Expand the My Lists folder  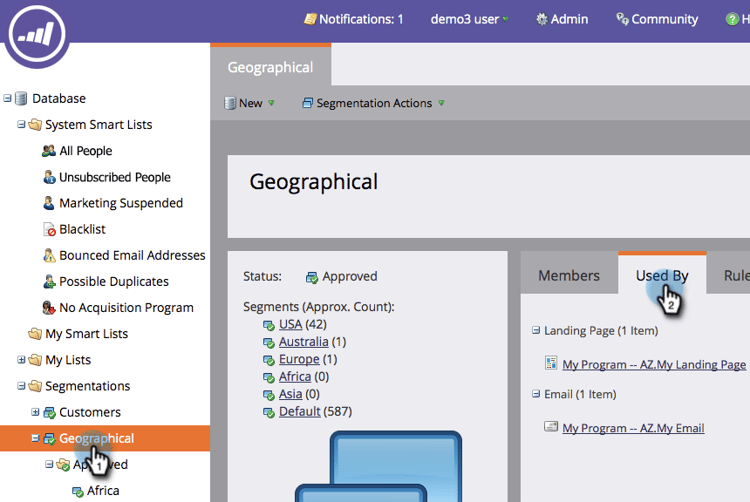[22, 359]
